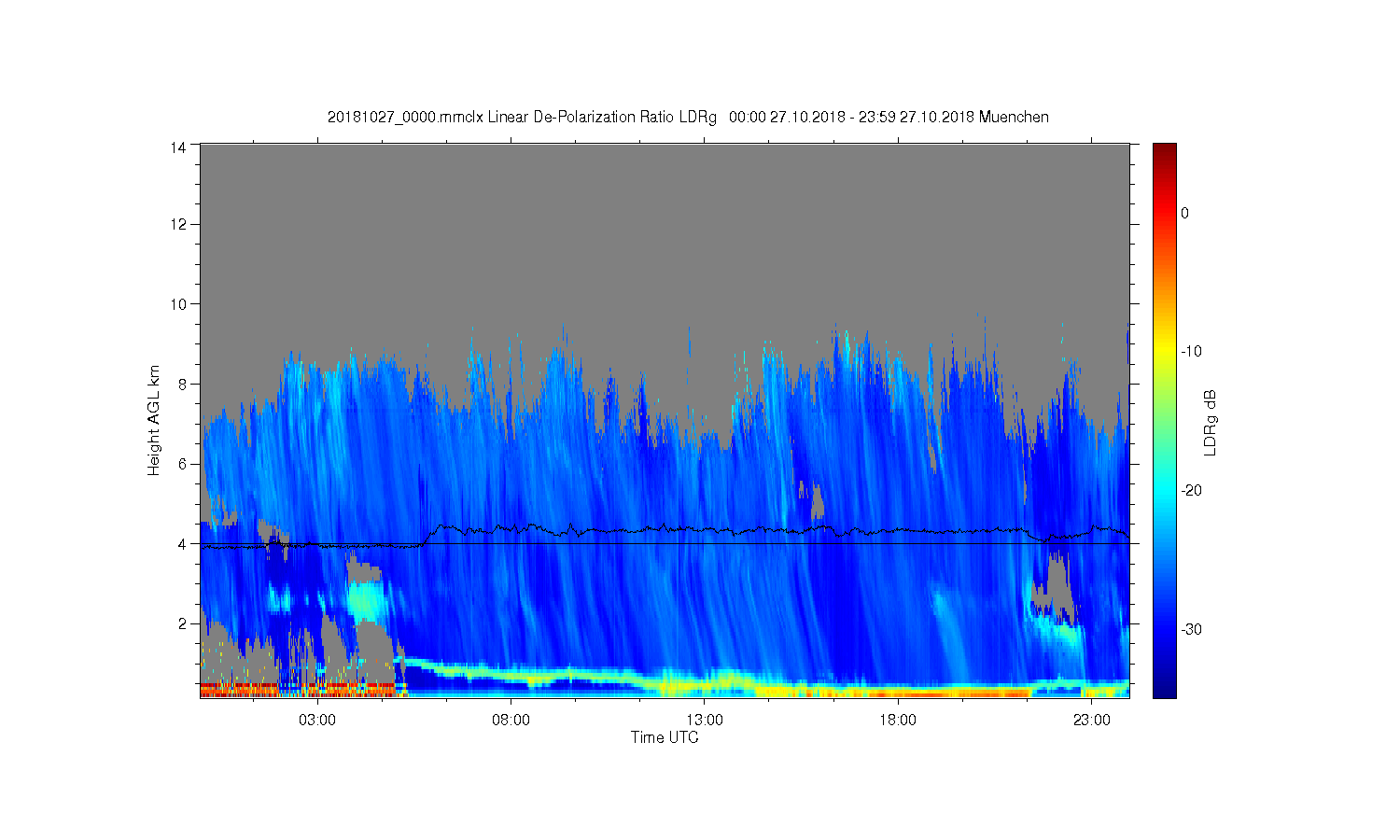This screenshot has width=1400, height=840.
Task: Click the height tick label 6
Action: pyautogui.click(x=183, y=464)
